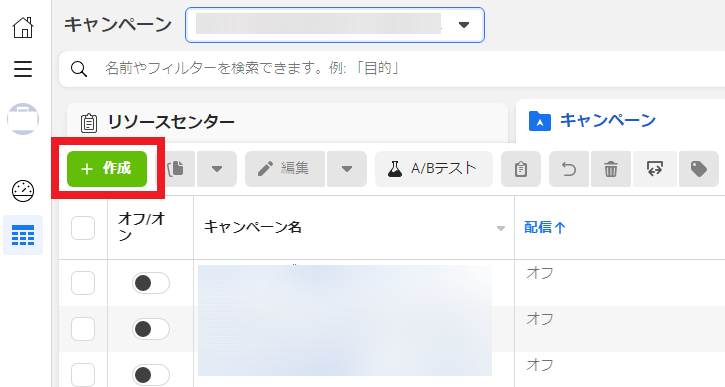Focus the name and filter search field
Image resolution: width=725 pixels, height=387 pixels.
pyautogui.click(x=392, y=69)
